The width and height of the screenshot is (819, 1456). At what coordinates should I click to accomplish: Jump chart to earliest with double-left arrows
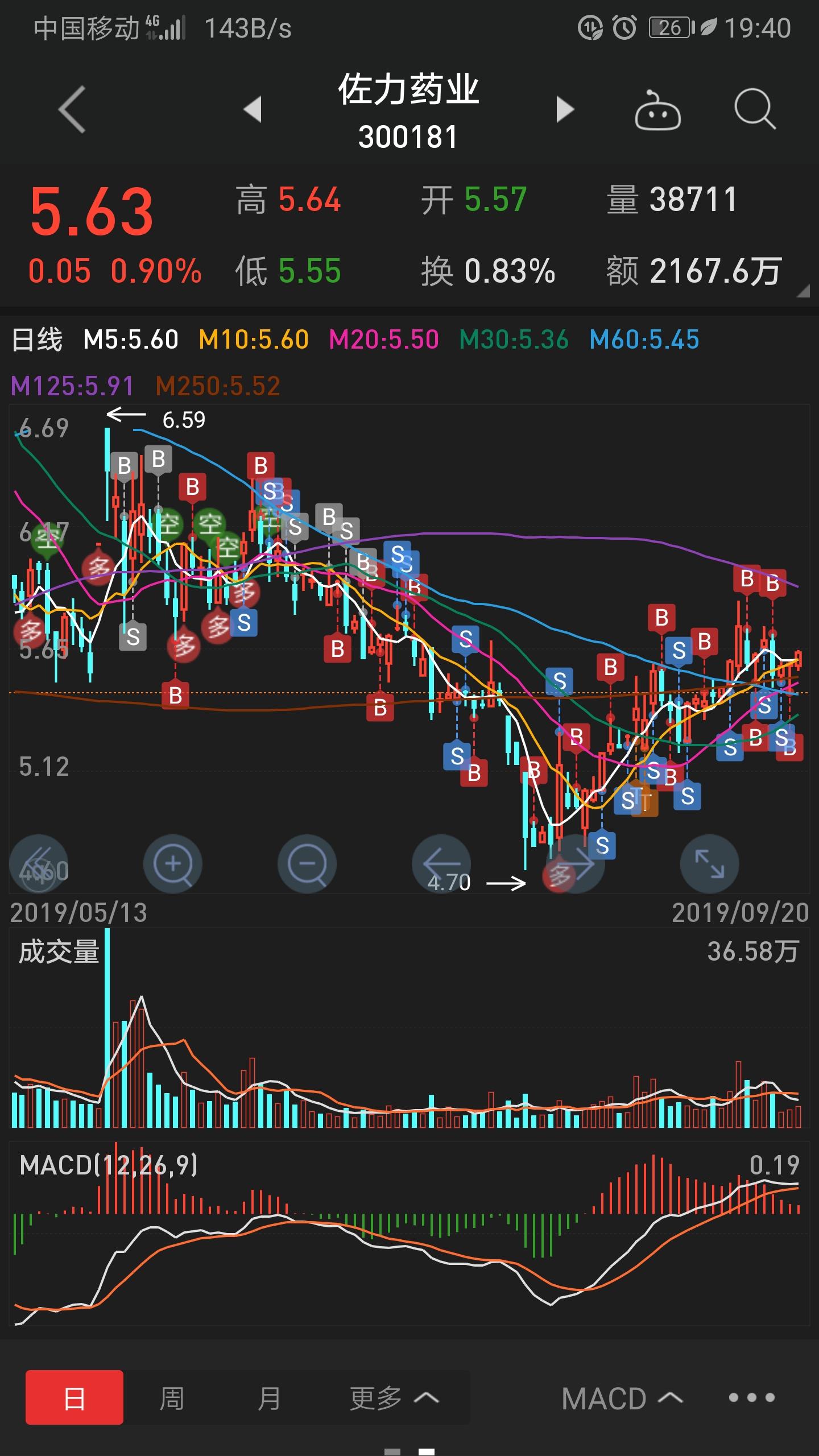pos(39,864)
